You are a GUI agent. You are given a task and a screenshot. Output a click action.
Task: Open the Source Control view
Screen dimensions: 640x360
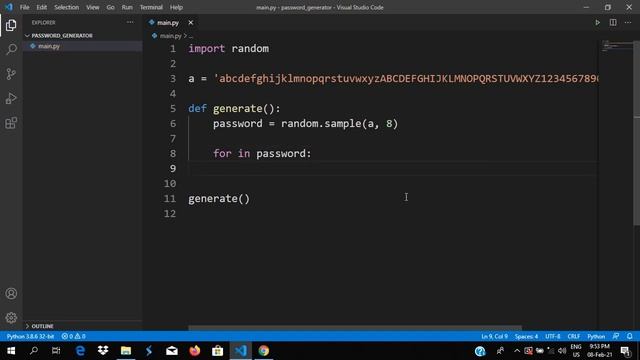coord(11,74)
